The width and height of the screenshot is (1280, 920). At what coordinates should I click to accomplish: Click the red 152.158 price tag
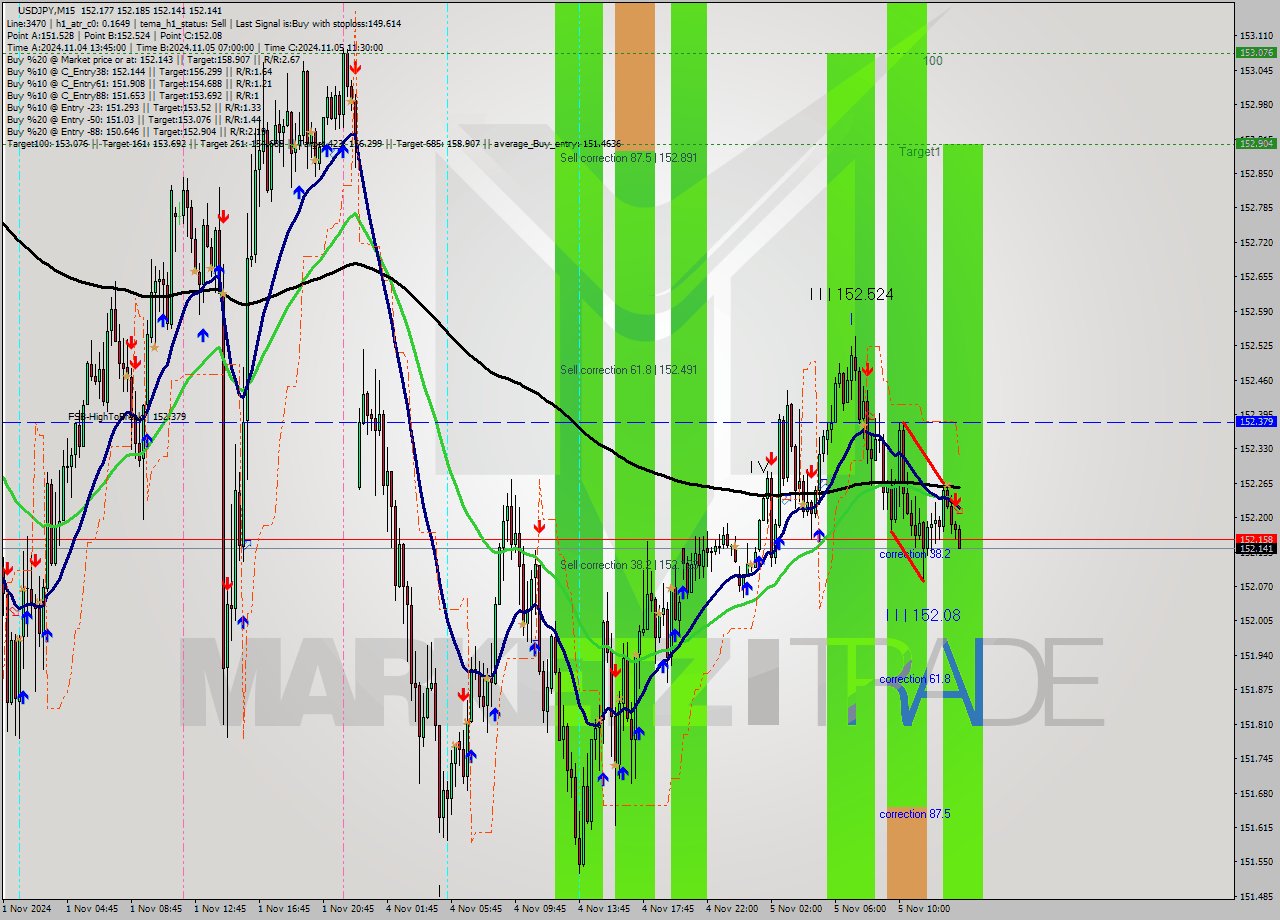(1256, 539)
